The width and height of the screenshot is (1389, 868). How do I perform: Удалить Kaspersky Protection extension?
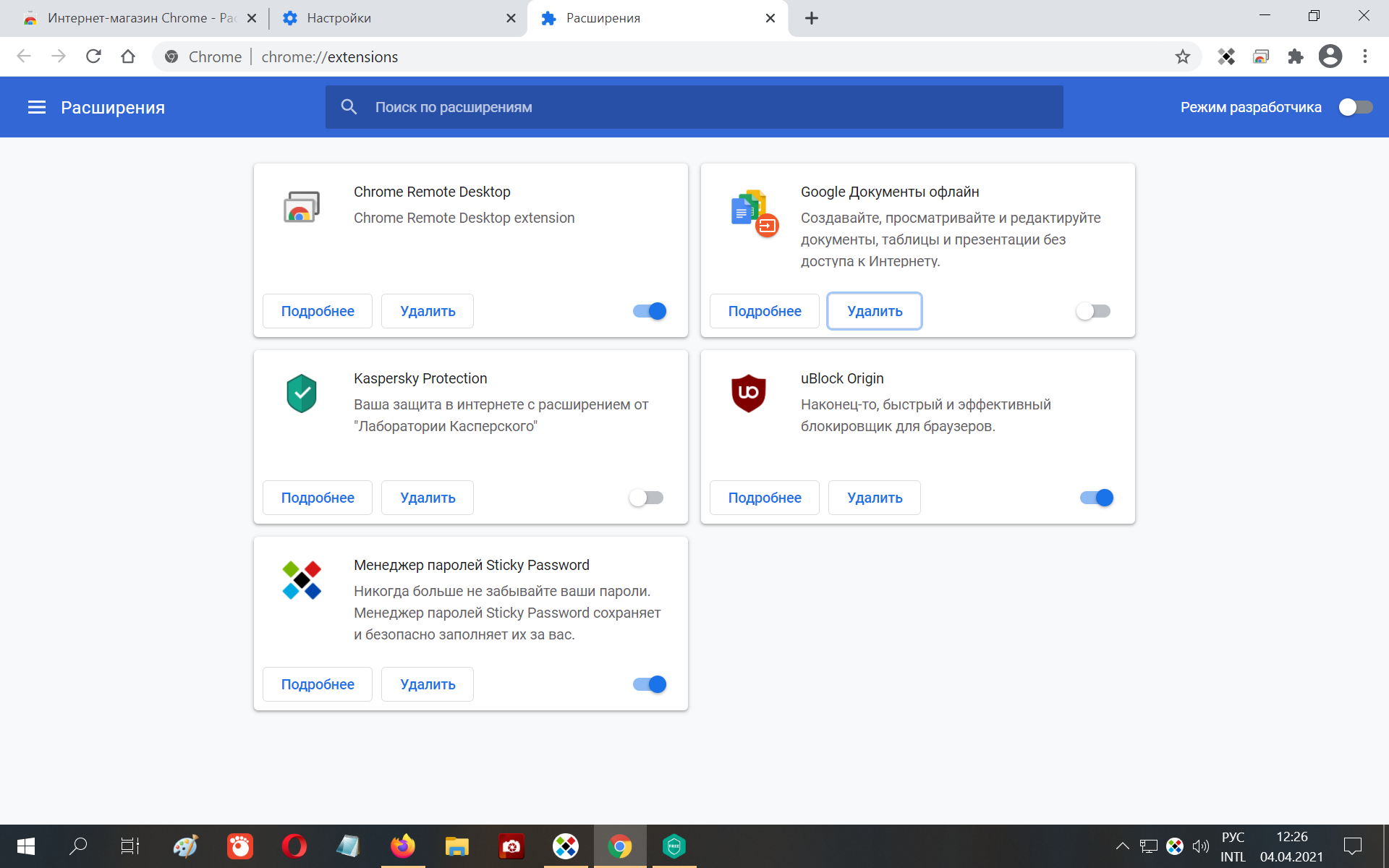(x=428, y=498)
